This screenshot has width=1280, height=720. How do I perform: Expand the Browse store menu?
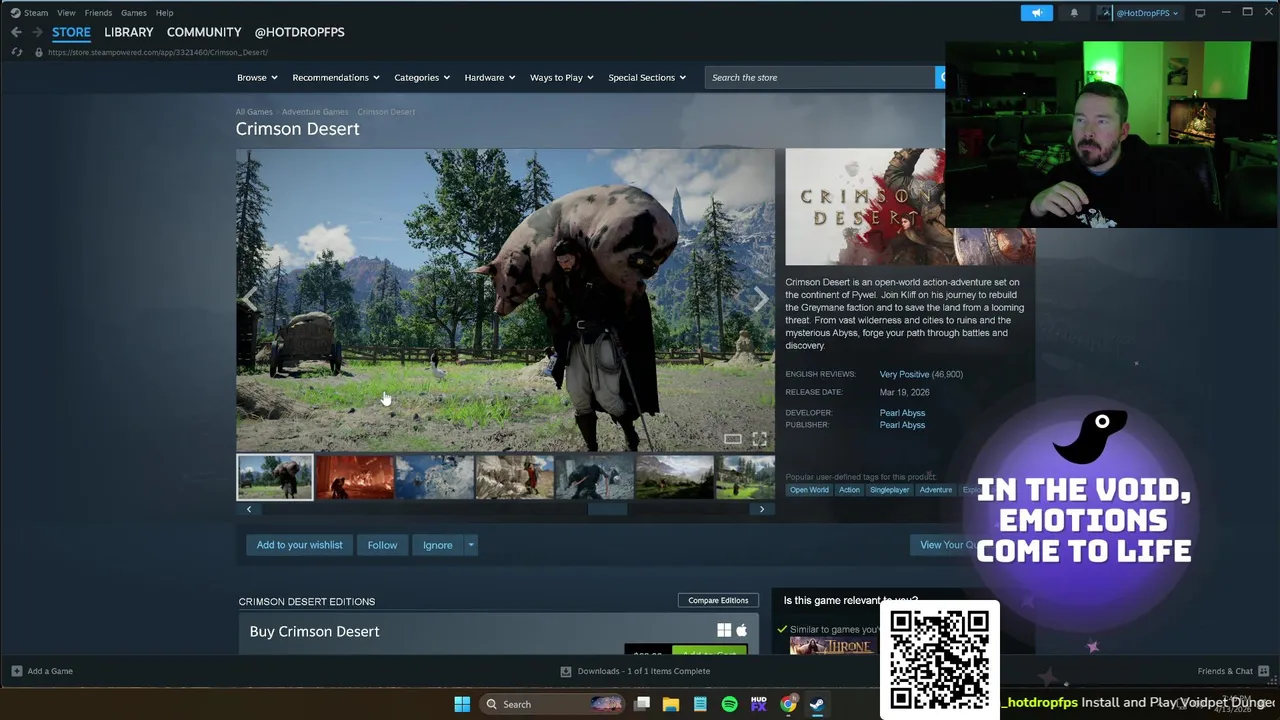pyautogui.click(x=257, y=77)
